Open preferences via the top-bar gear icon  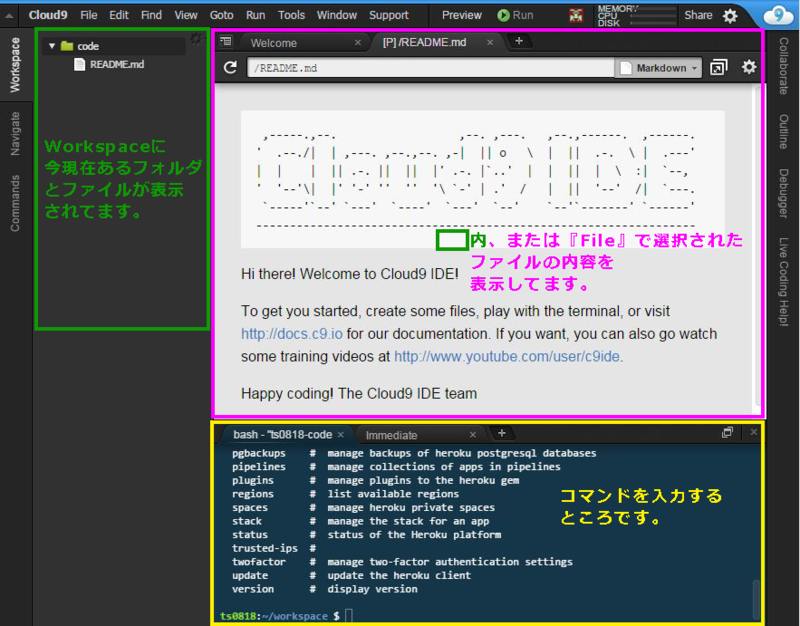pos(730,16)
